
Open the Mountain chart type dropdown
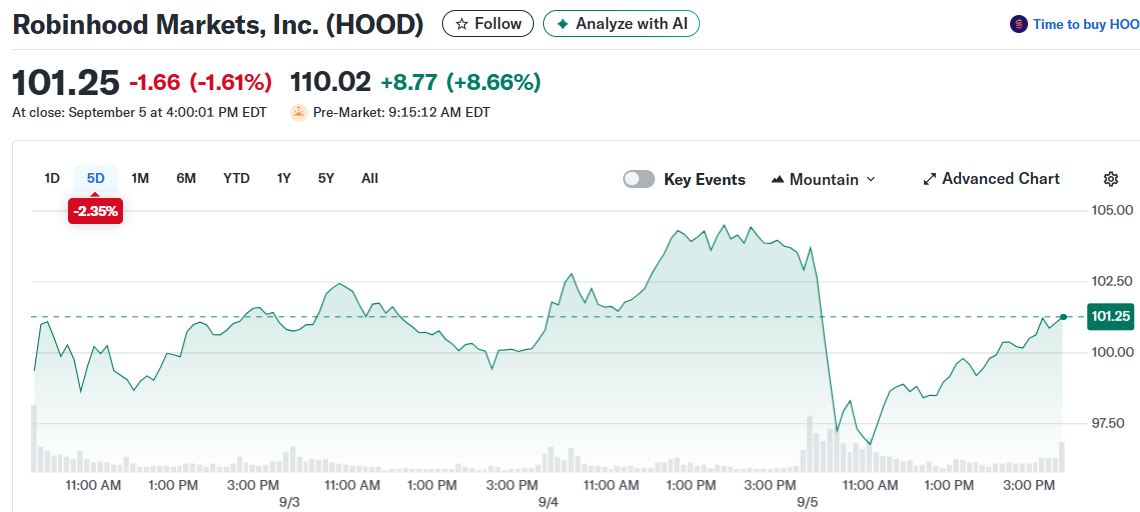pos(823,179)
